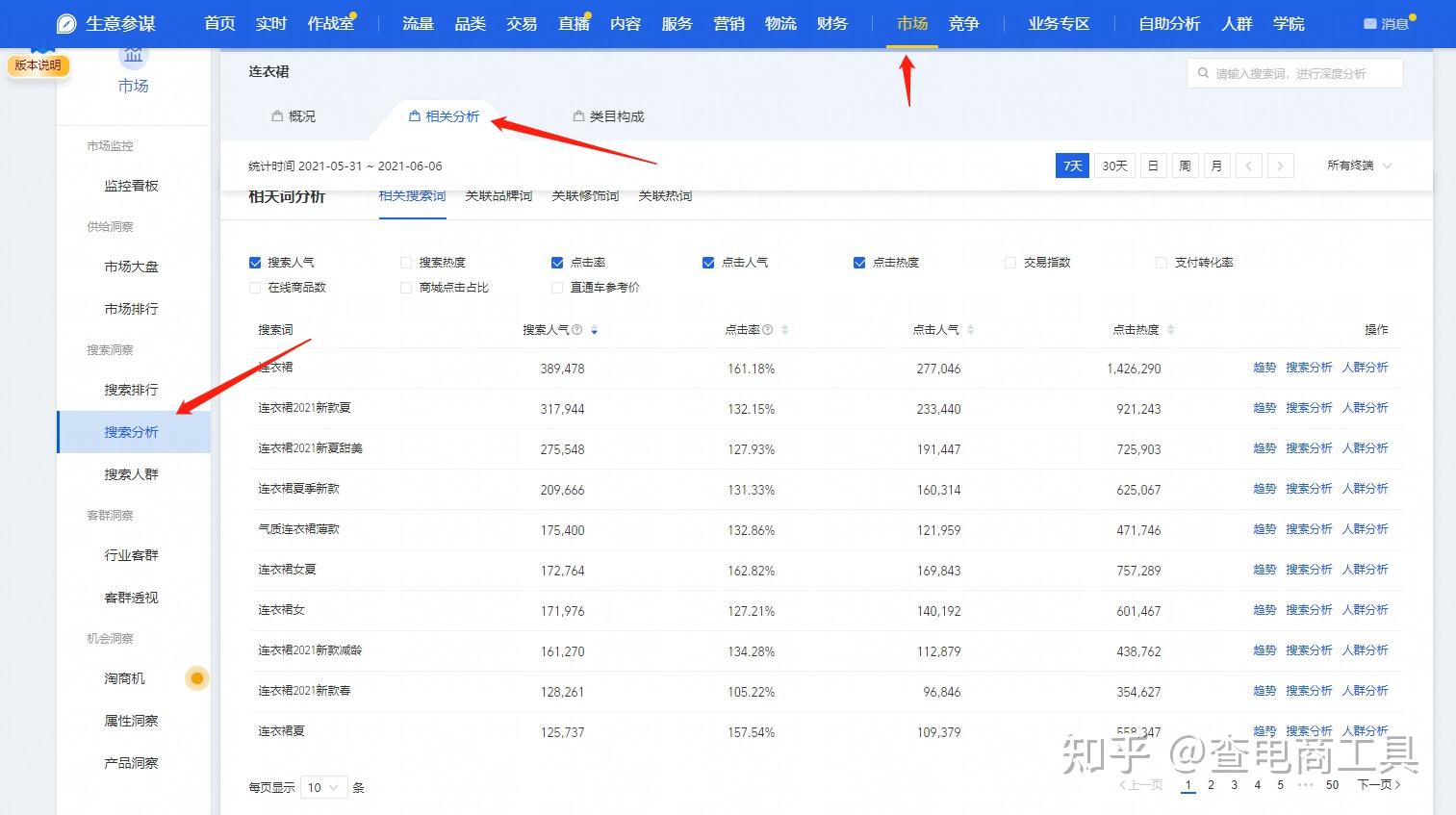Screen dimensions: 1456x815
Task: Click the 市场 sidebar header icon
Action: 133,56
